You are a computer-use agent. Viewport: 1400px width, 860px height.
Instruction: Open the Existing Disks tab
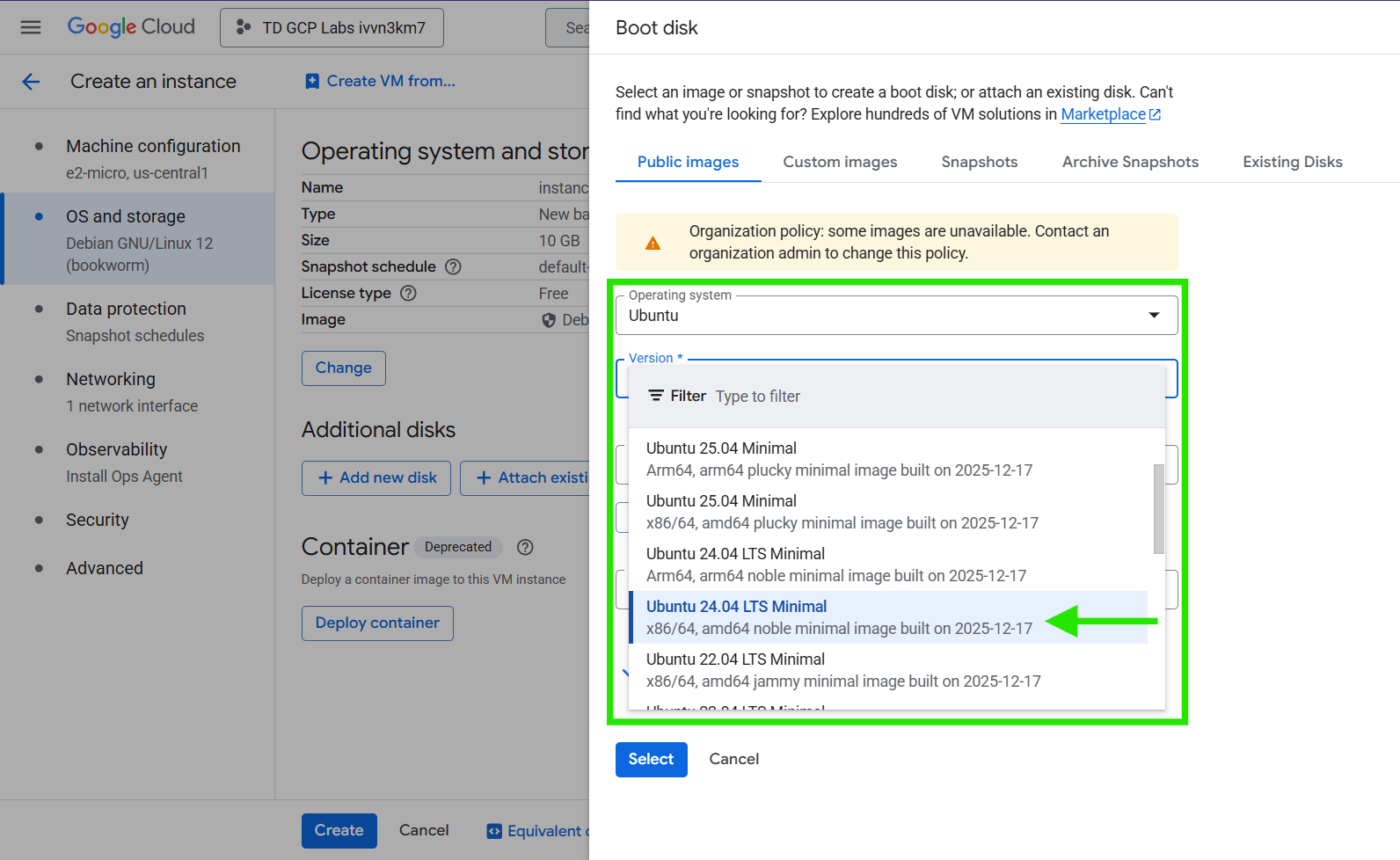[x=1292, y=162]
